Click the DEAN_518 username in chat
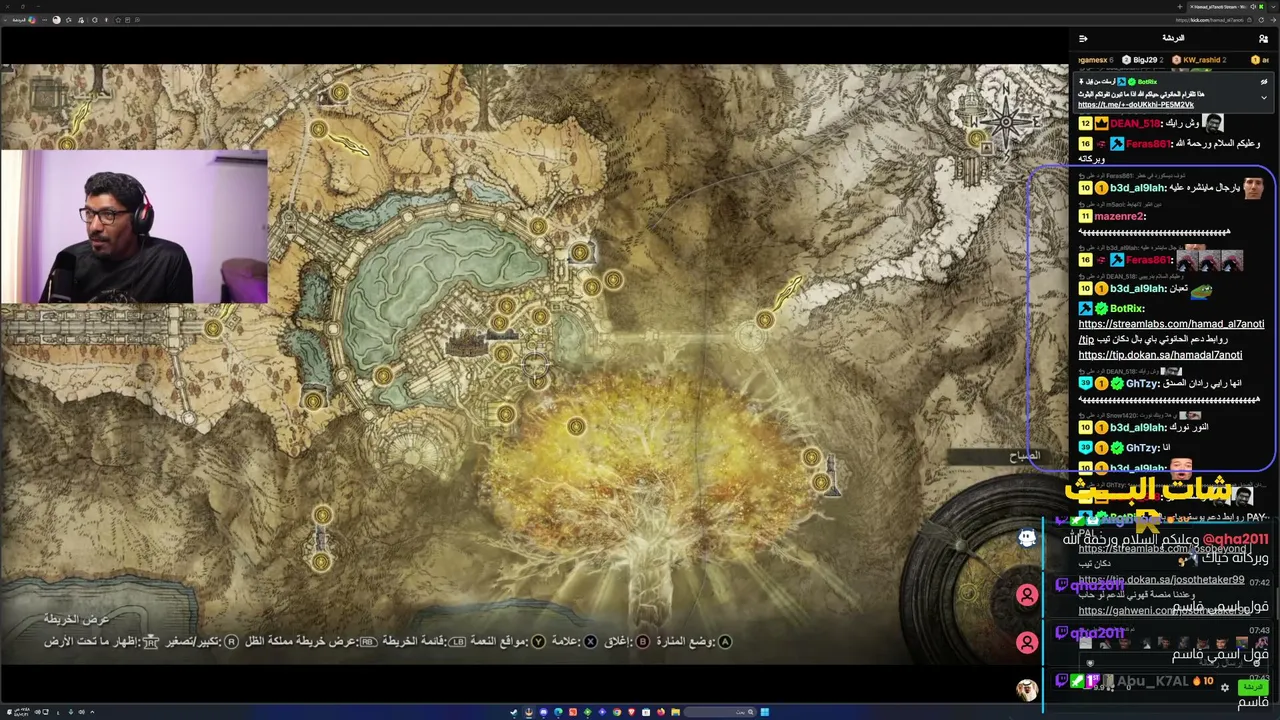 coord(1135,123)
